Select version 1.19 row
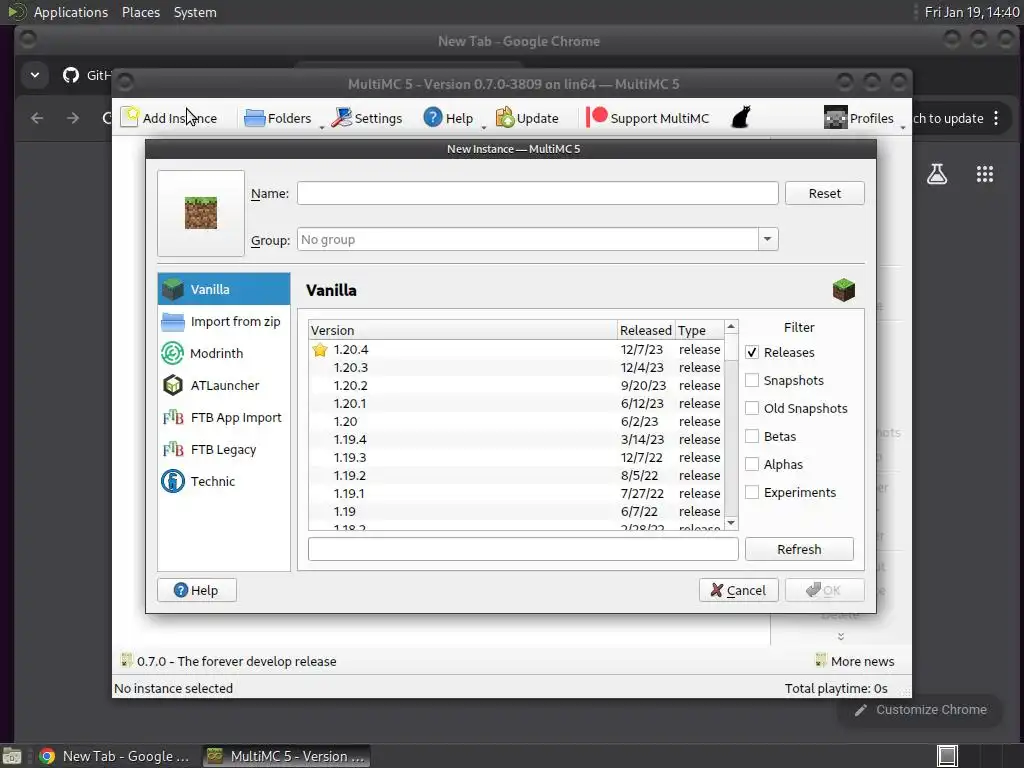Image resolution: width=1024 pixels, height=768 pixels. coord(516,511)
